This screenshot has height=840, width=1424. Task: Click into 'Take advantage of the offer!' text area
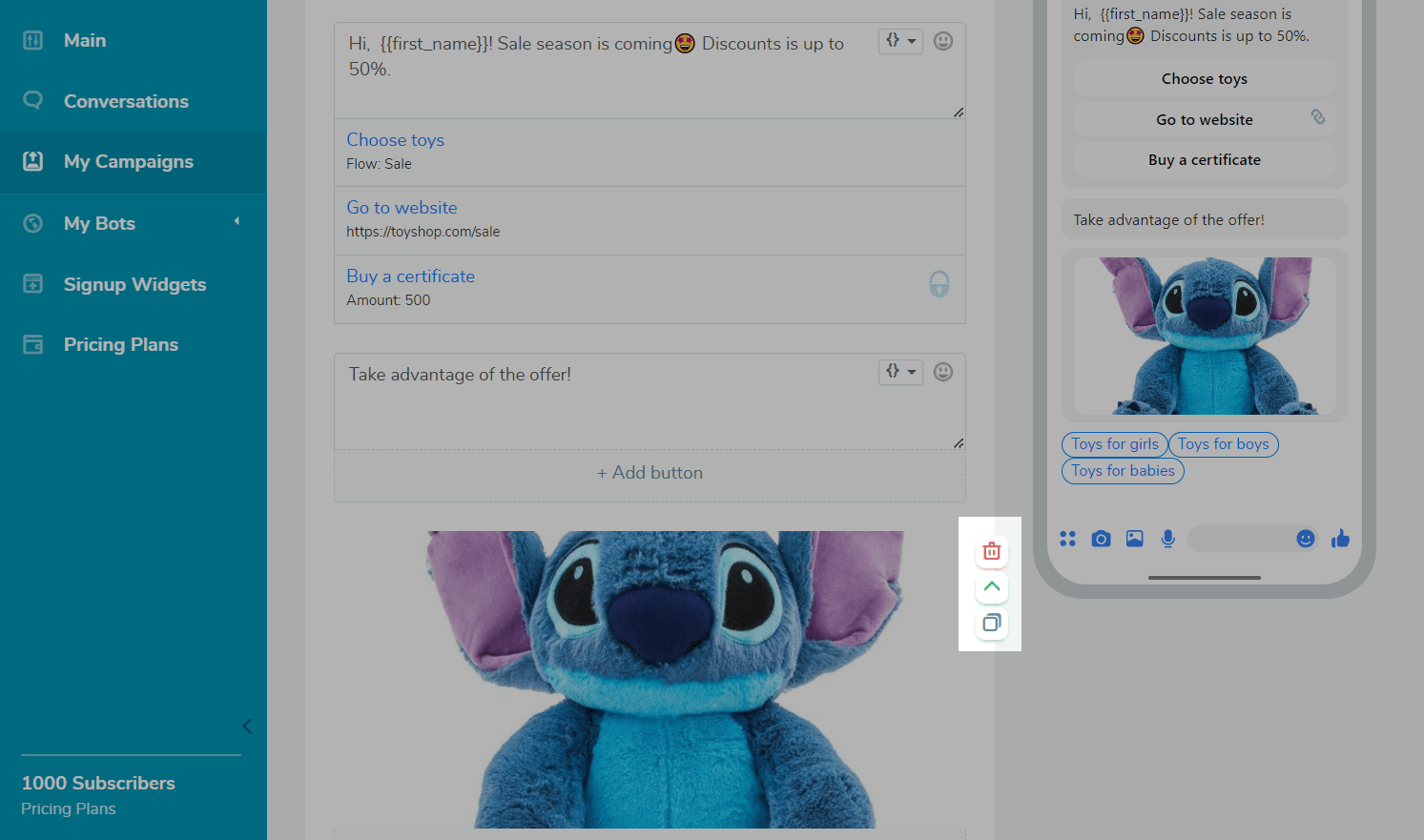tap(650, 400)
